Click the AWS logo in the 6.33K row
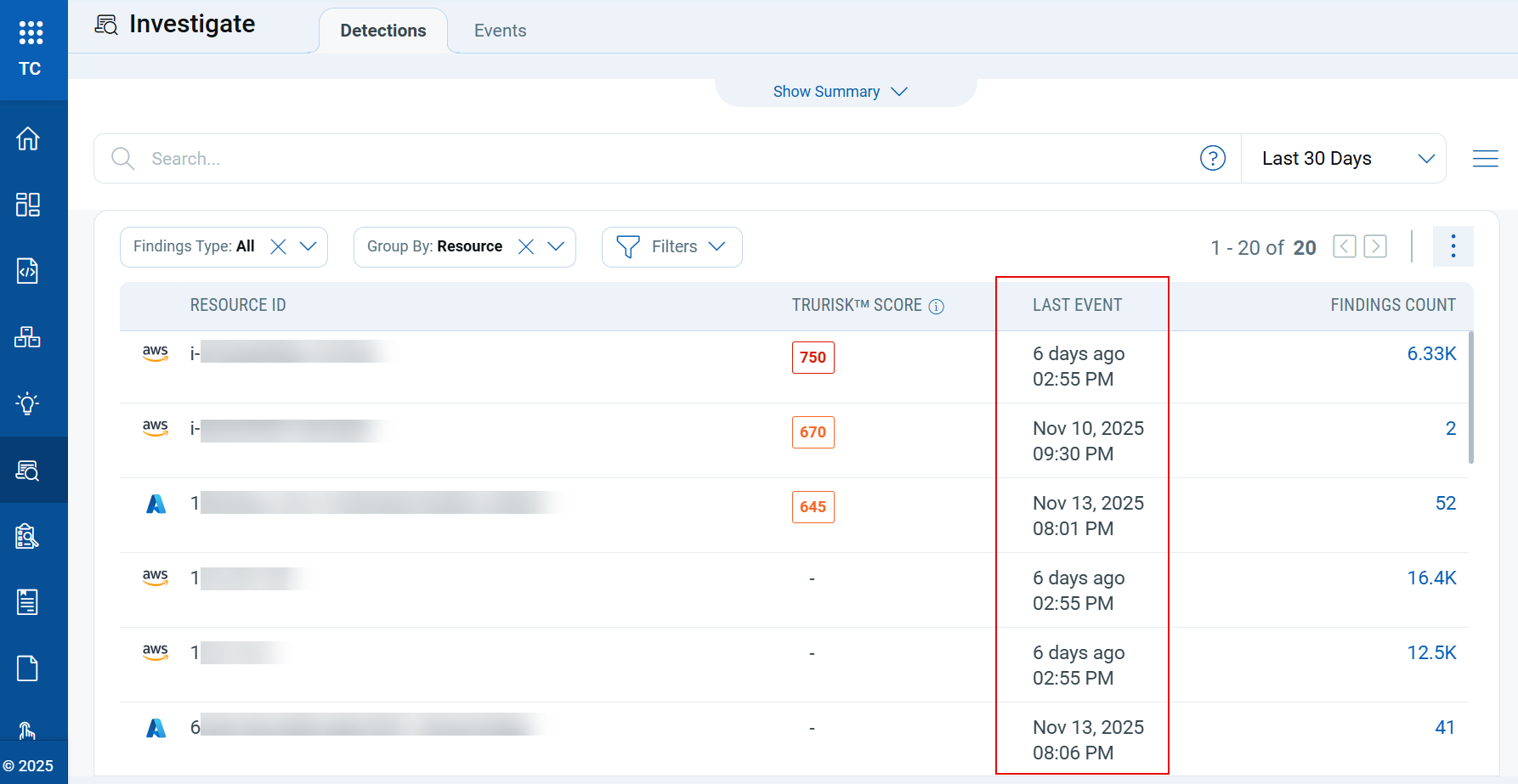 click(156, 353)
